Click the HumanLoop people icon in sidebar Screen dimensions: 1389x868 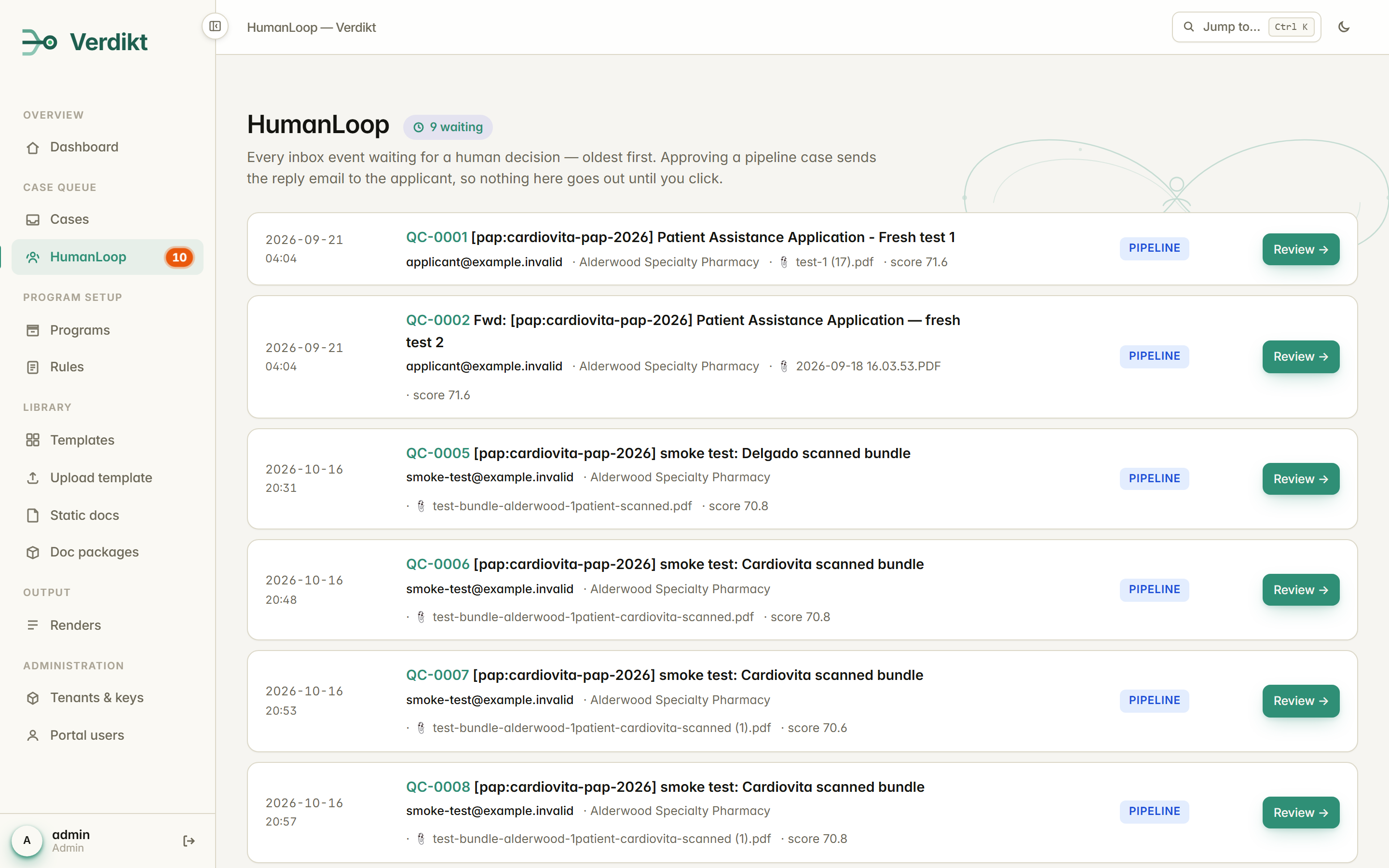coord(33,257)
